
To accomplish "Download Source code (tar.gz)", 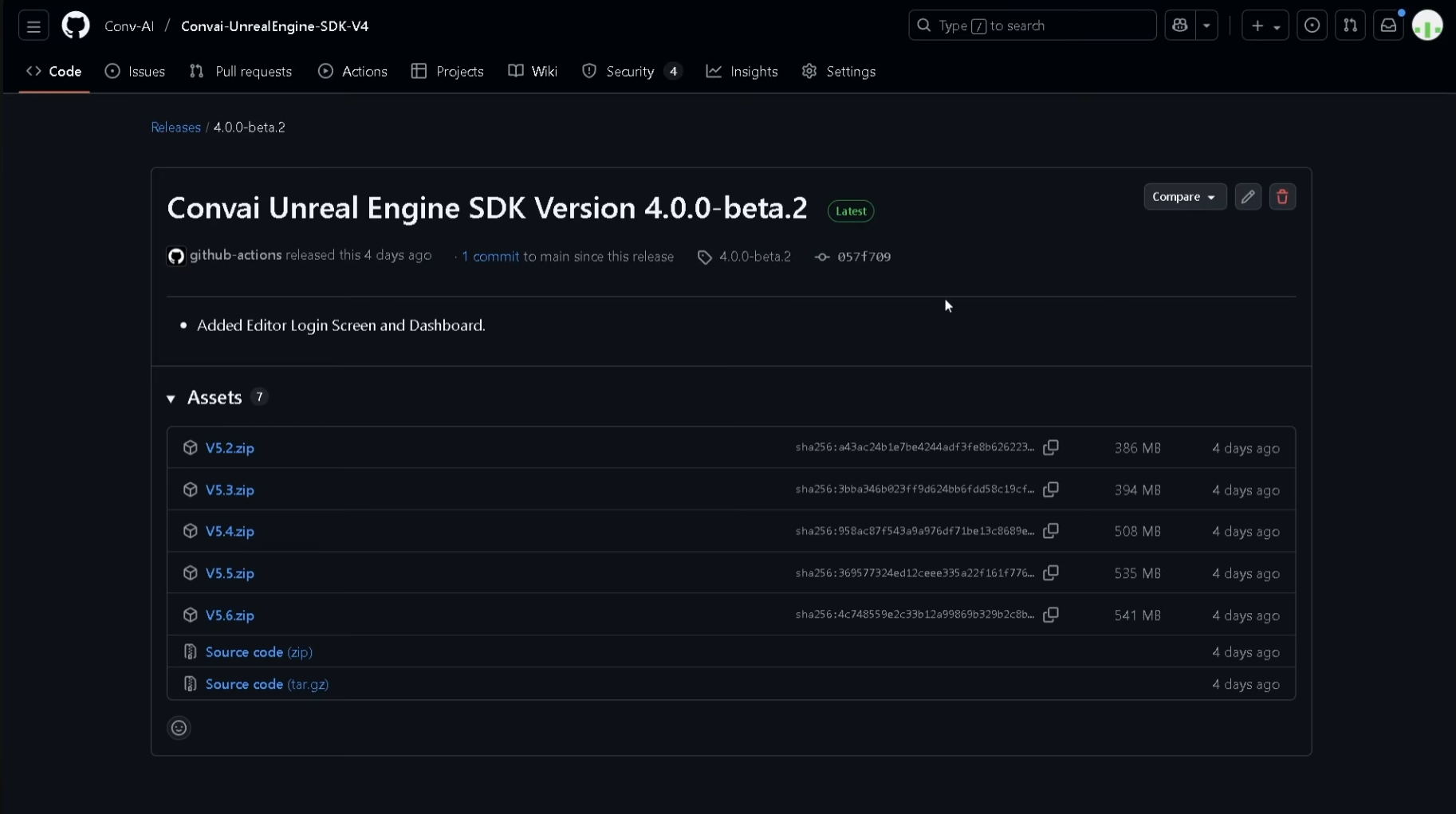I will (266, 684).
